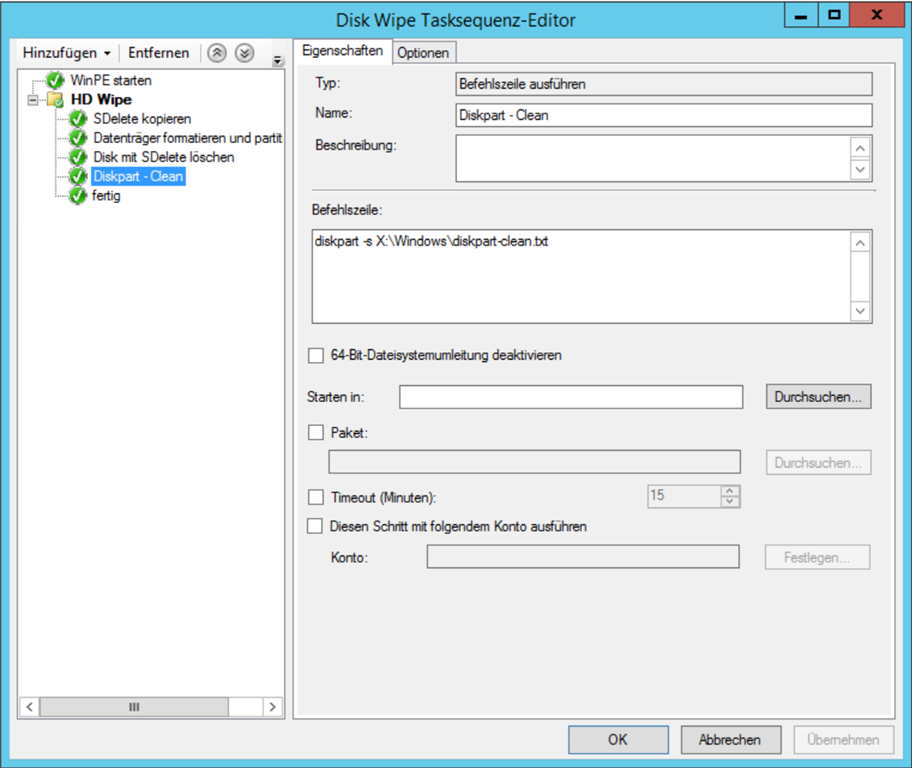Click the tree panel horizontal scrollbar

pos(134,706)
